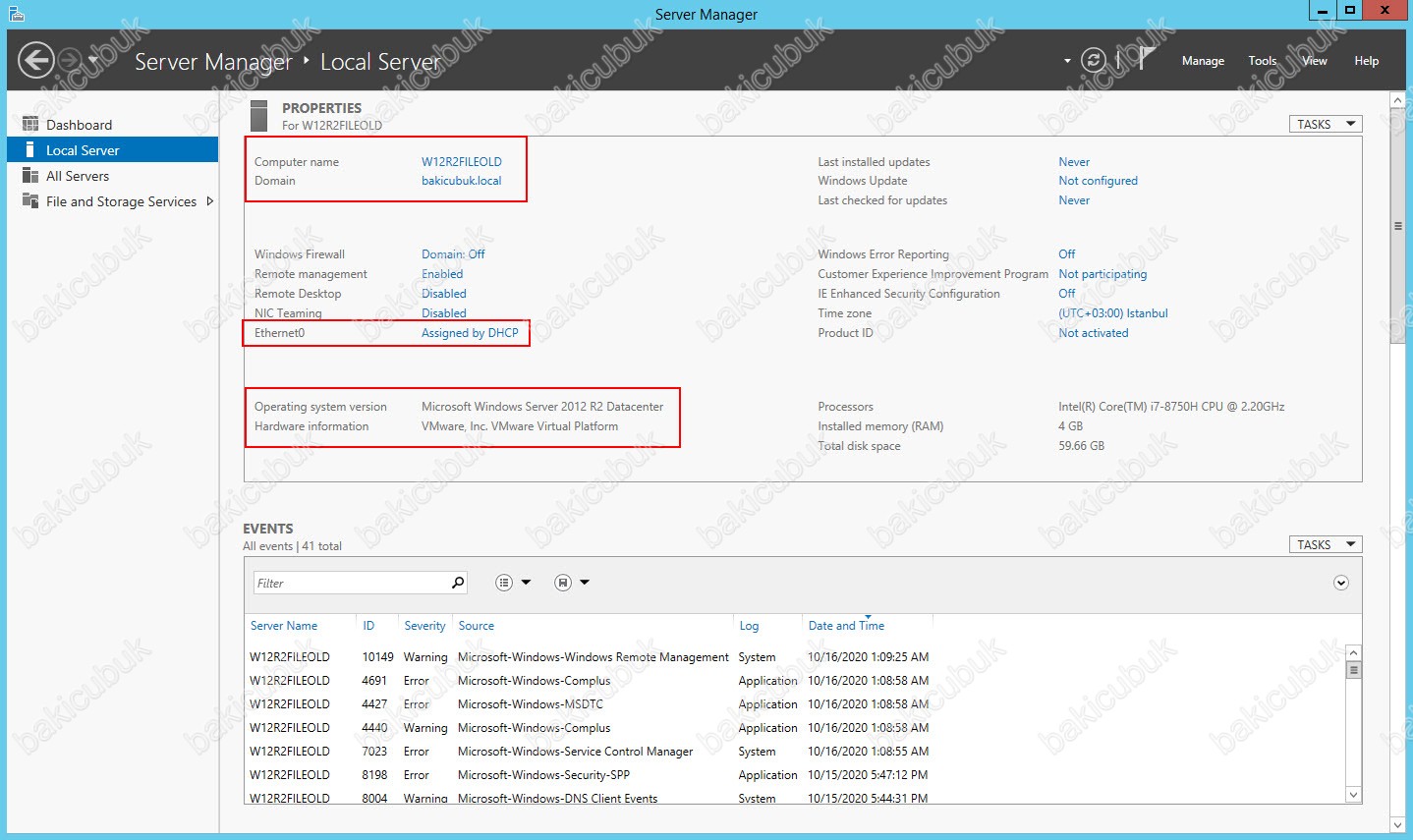Select event 4427 Microsoft-Windows-MSDTC row
This screenshot has height=840, width=1413.
794,704
